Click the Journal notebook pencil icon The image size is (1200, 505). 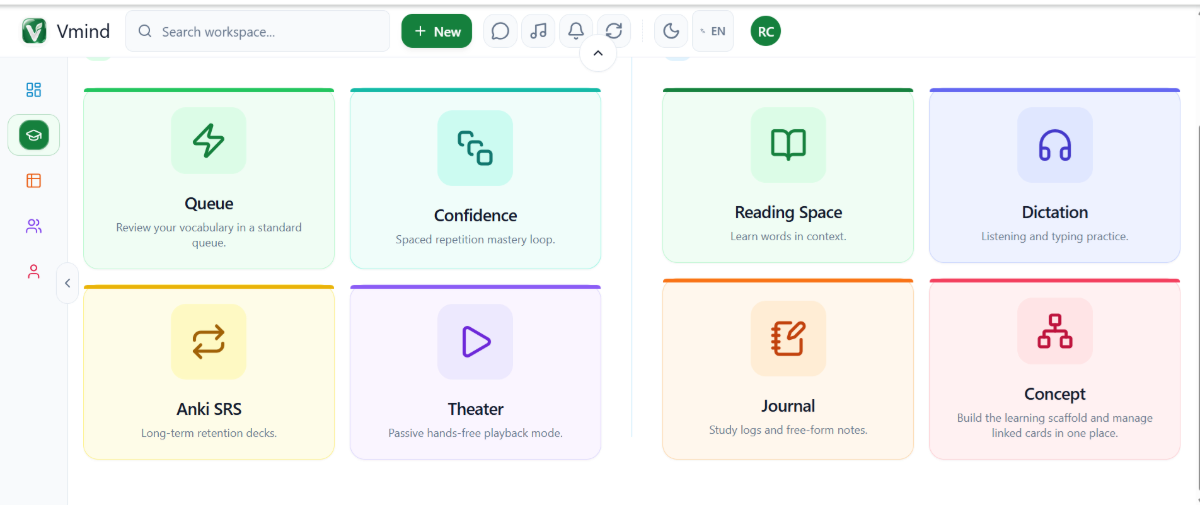tap(788, 338)
